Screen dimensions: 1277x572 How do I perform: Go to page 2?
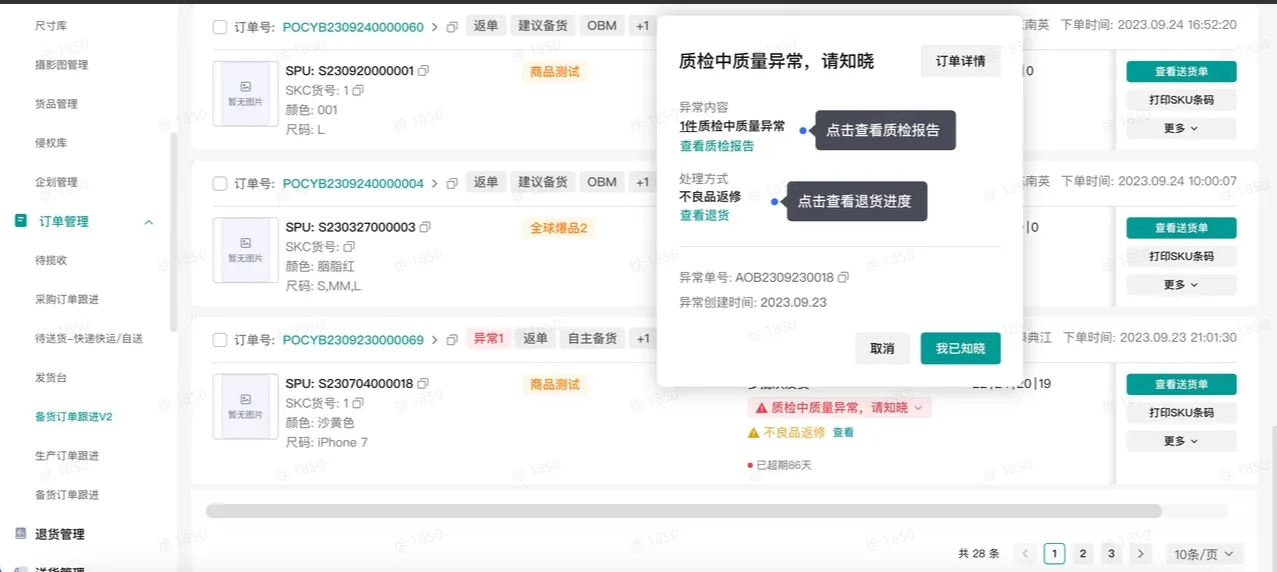tap(1083, 554)
